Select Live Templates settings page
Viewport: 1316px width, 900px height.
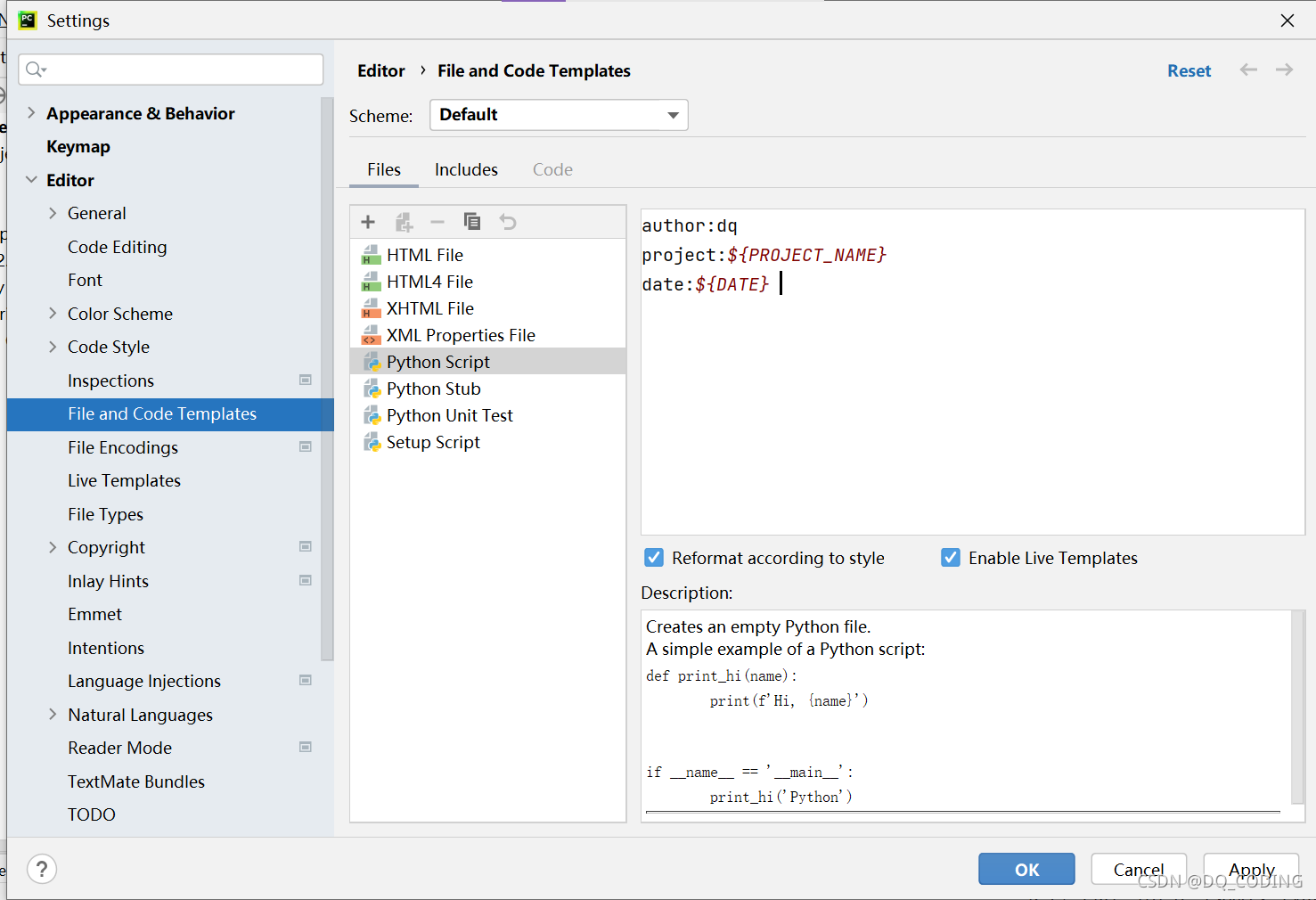tap(124, 480)
